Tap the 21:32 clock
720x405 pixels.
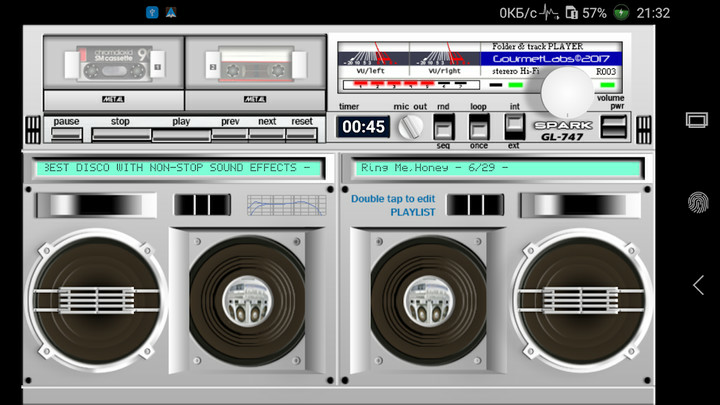click(653, 13)
